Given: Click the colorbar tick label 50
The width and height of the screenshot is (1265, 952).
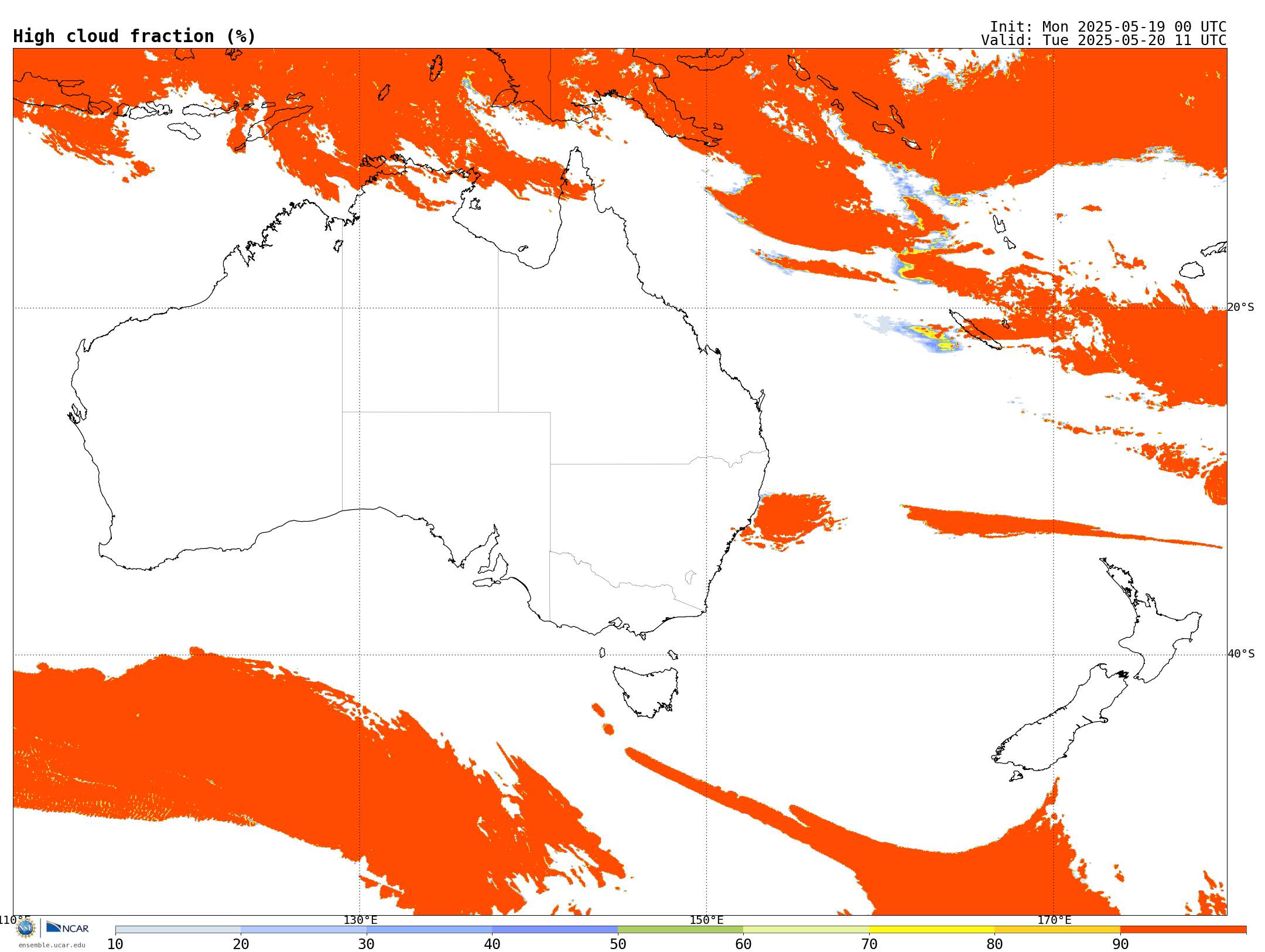Looking at the screenshot, I should [618, 944].
